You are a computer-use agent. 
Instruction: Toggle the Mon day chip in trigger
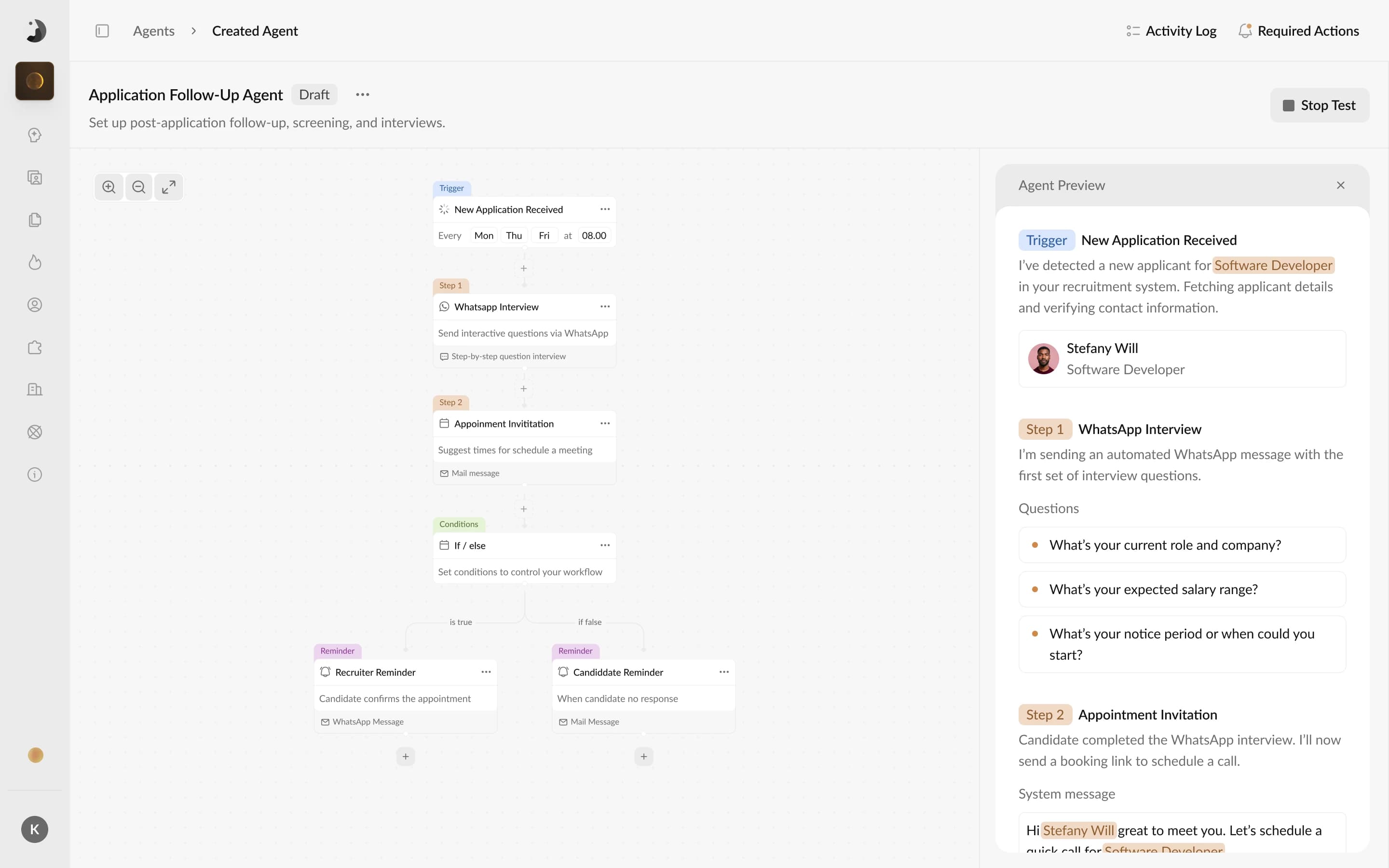pos(483,235)
